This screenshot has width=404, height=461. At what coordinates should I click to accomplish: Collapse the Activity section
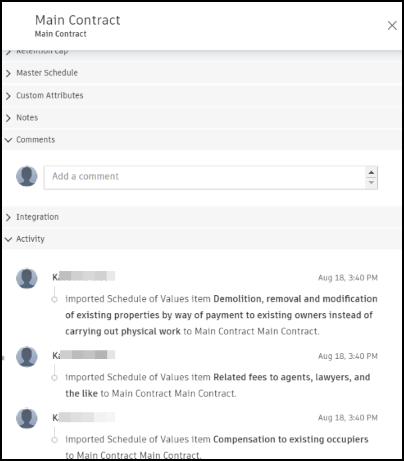click(202, 239)
